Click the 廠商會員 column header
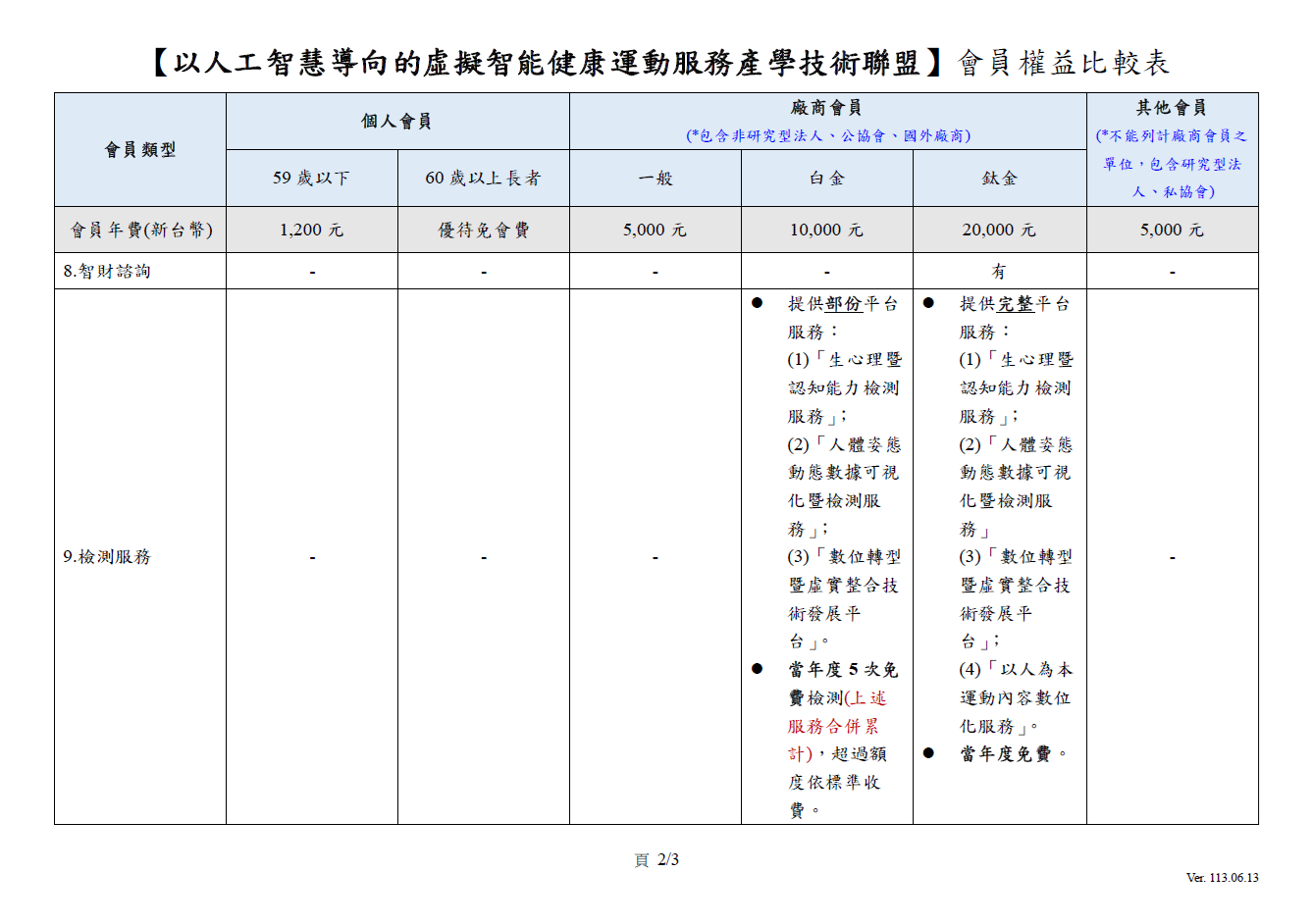 (826, 108)
